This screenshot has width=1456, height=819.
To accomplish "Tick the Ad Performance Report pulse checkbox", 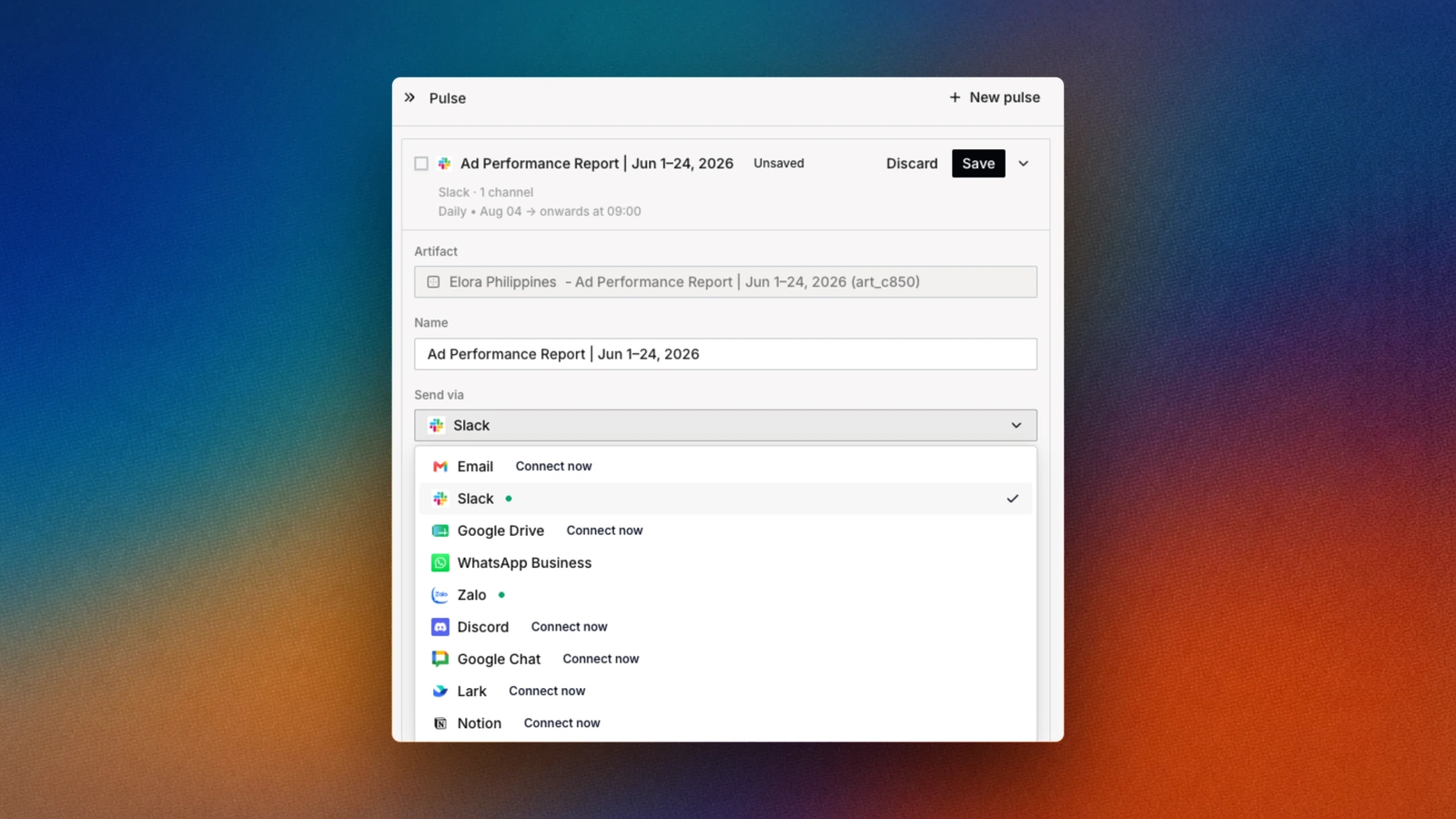I will point(421,164).
